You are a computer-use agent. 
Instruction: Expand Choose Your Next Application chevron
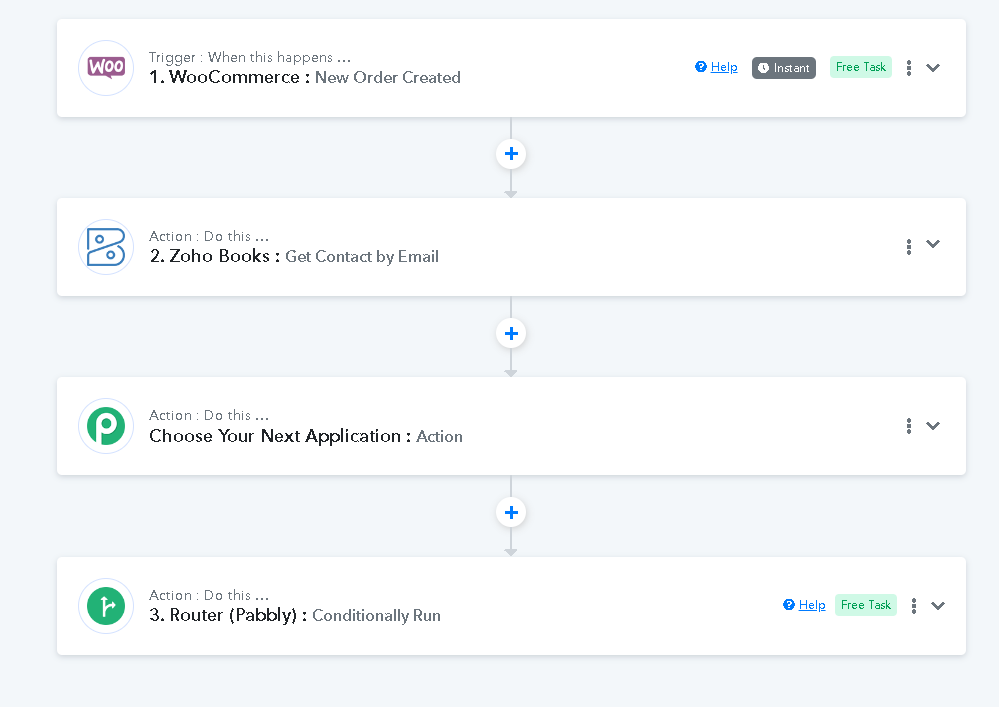coord(933,426)
